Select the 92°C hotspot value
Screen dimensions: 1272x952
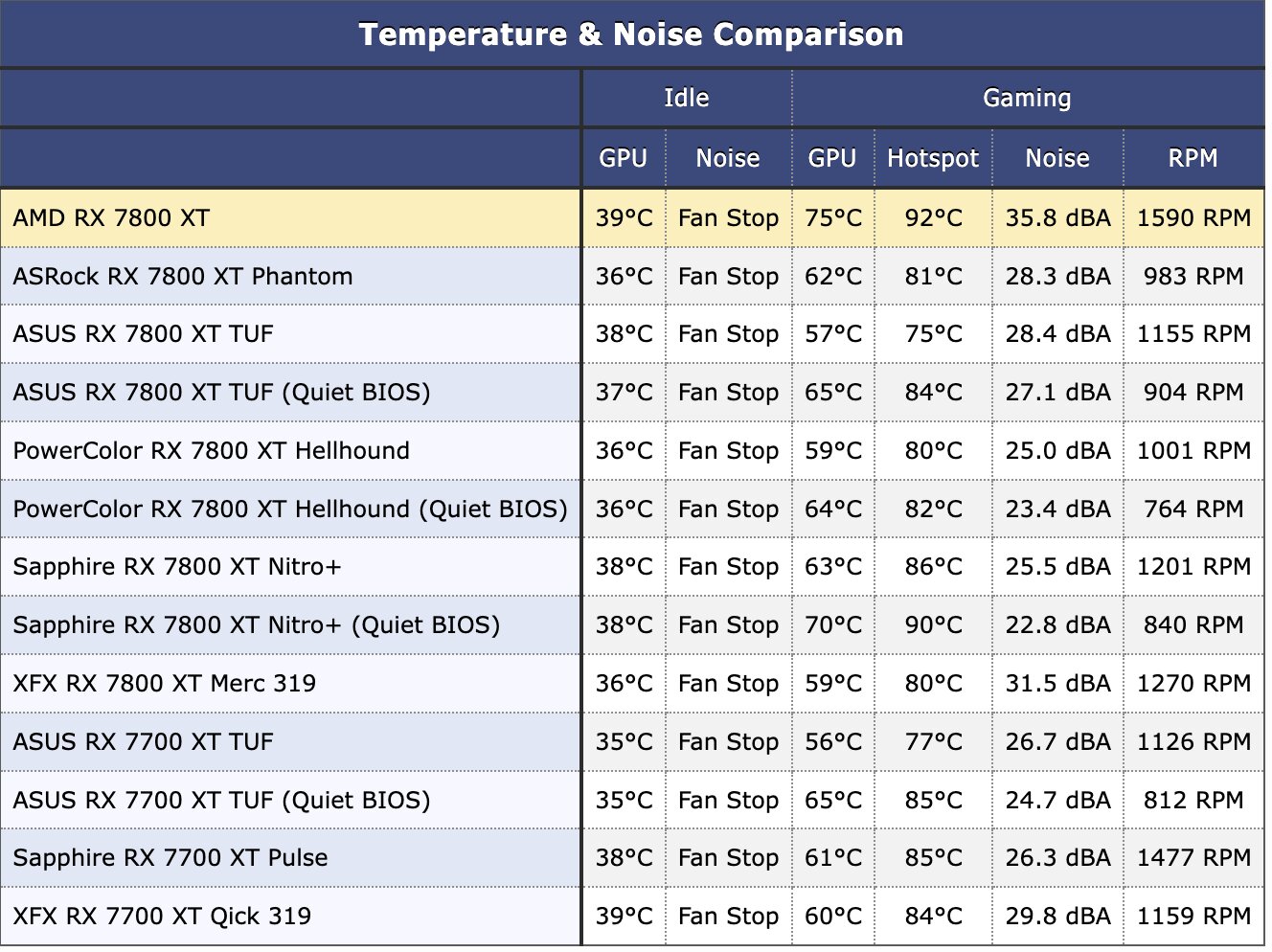pos(933,218)
